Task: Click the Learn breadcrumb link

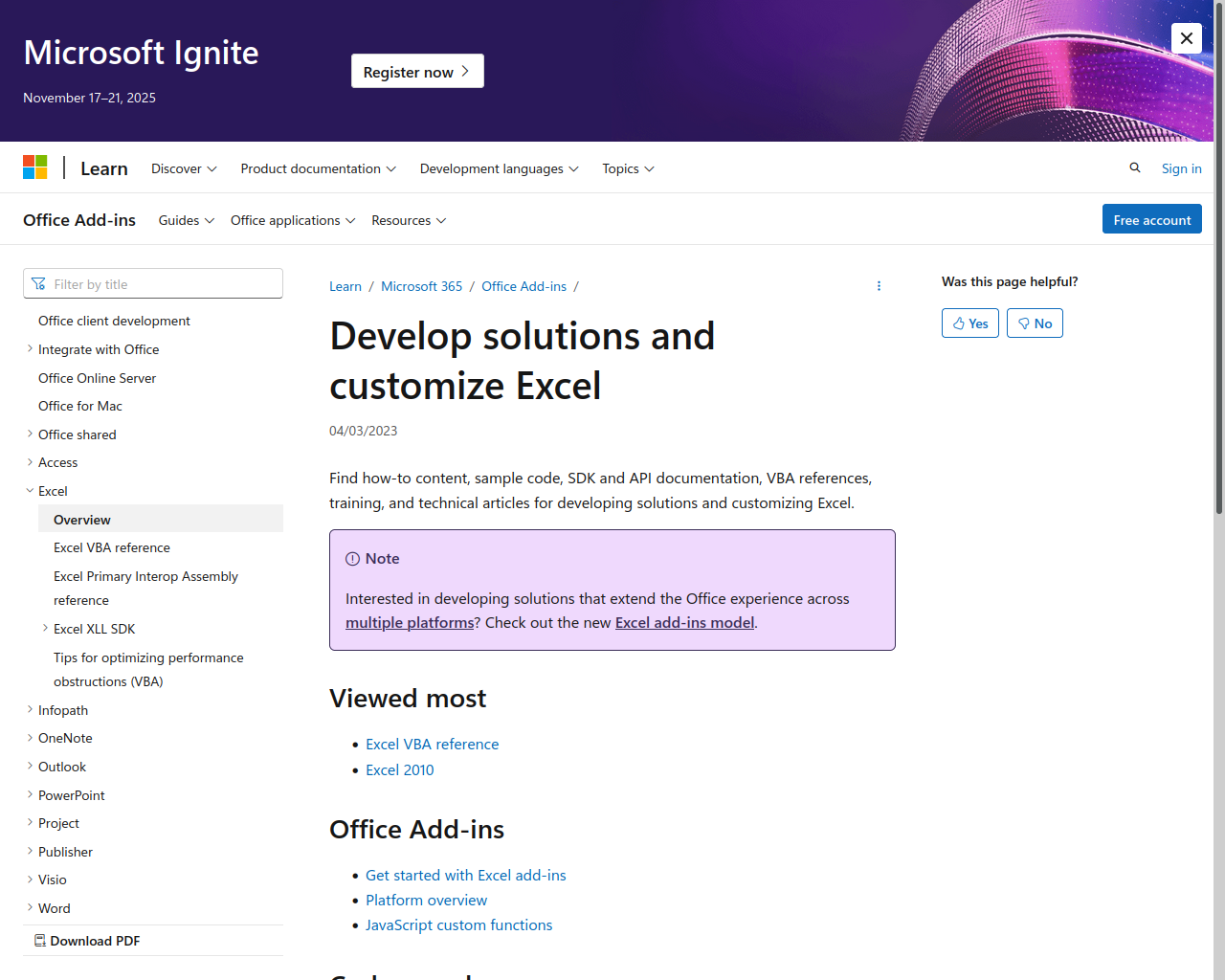Action: click(x=345, y=286)
